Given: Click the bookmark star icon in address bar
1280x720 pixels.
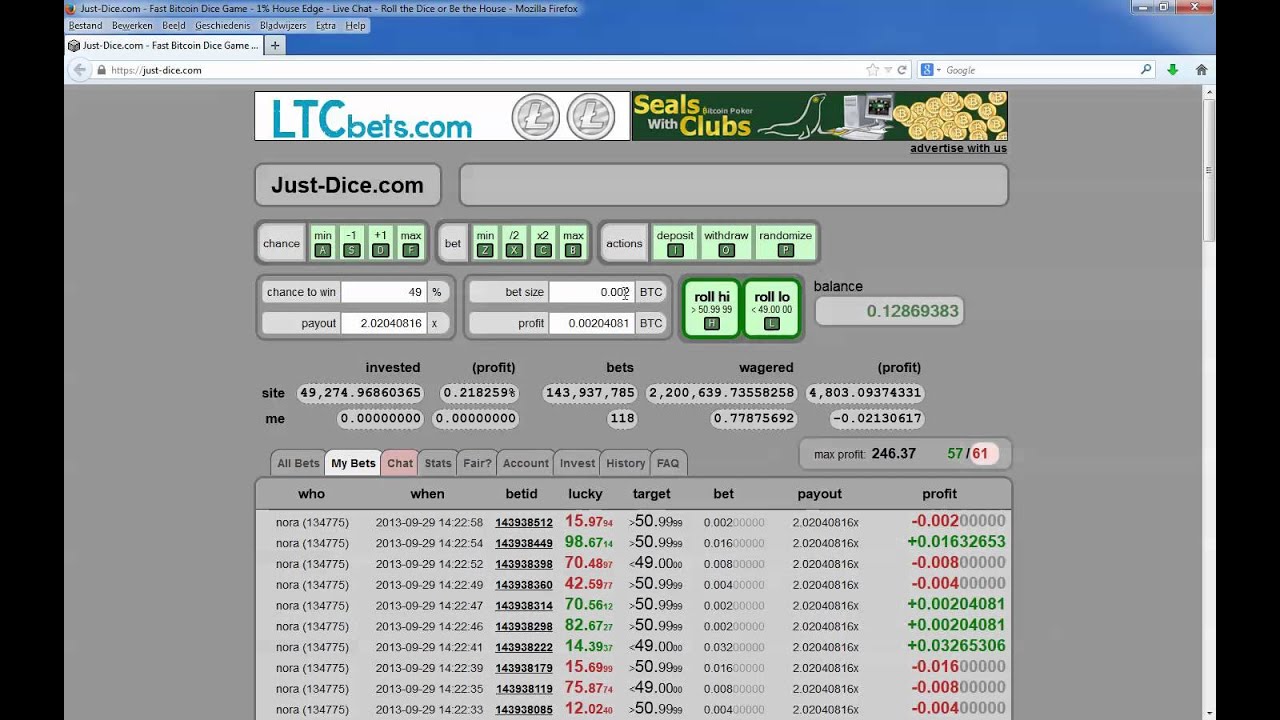Looking at the screenshot, I should tap(872, 70).
